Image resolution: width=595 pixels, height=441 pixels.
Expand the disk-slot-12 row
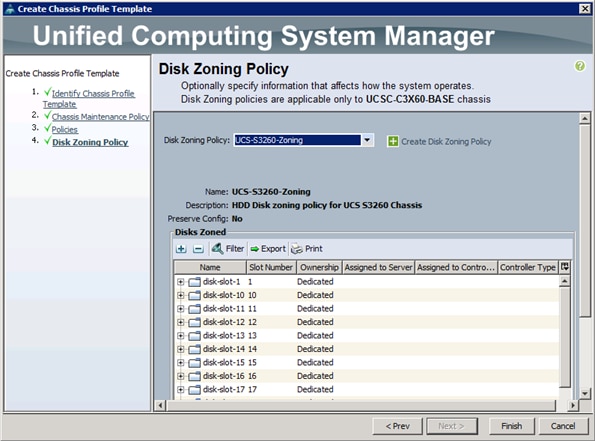click(x=181, y=322)
